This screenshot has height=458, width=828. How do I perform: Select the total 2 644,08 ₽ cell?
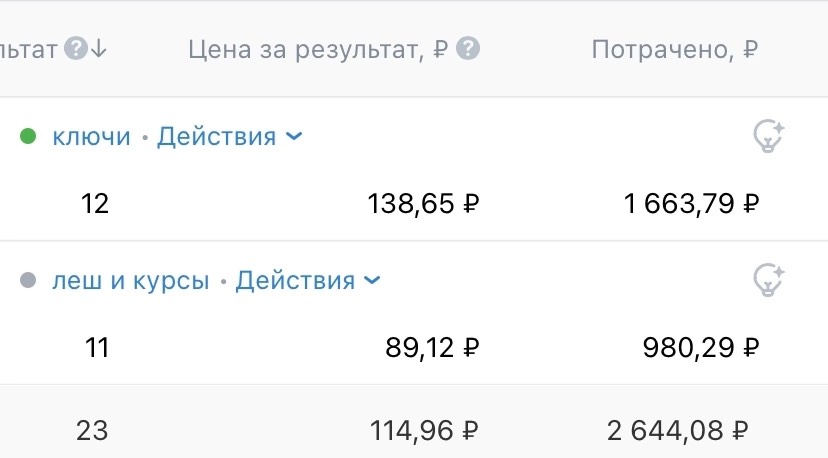tap(678, 431)
